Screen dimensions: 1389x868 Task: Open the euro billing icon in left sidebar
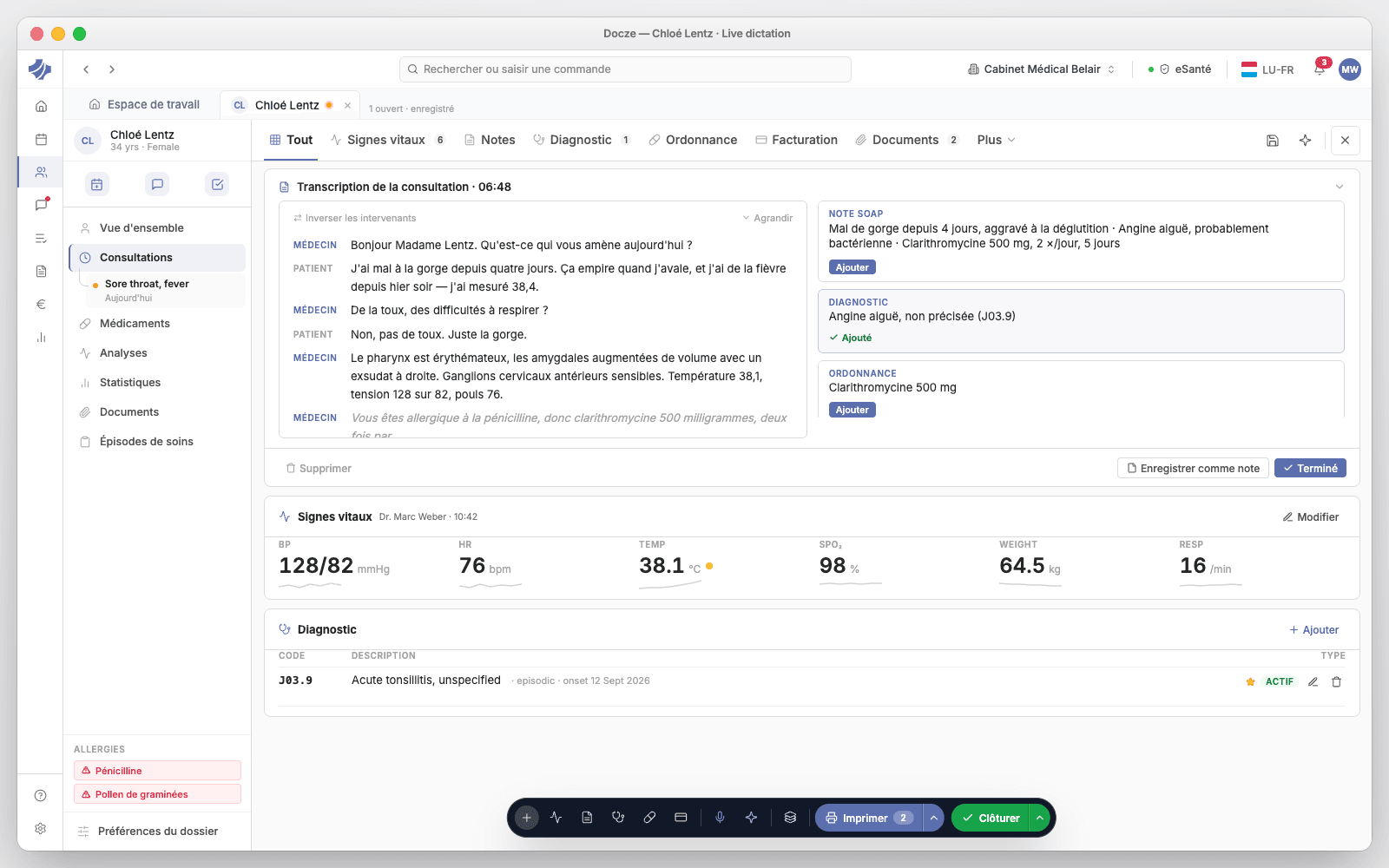click(41, 304)
